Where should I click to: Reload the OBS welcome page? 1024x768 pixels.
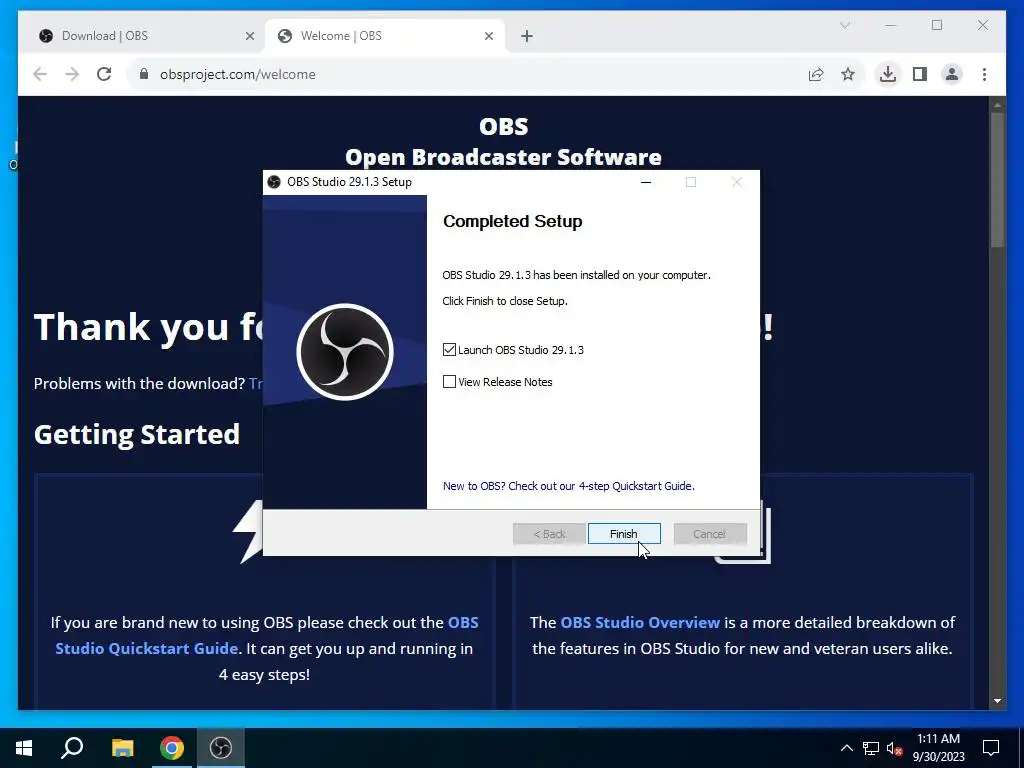pyautogui.click(x=104, y=74)
